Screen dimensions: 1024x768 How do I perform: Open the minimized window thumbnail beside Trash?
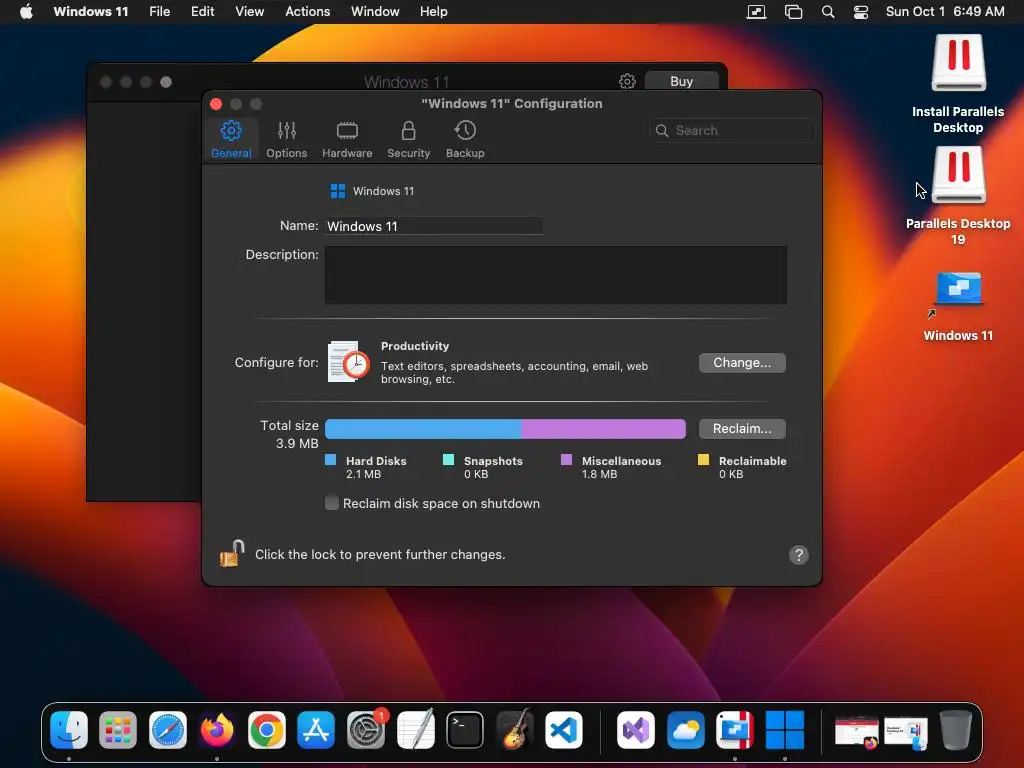[906, 731]
